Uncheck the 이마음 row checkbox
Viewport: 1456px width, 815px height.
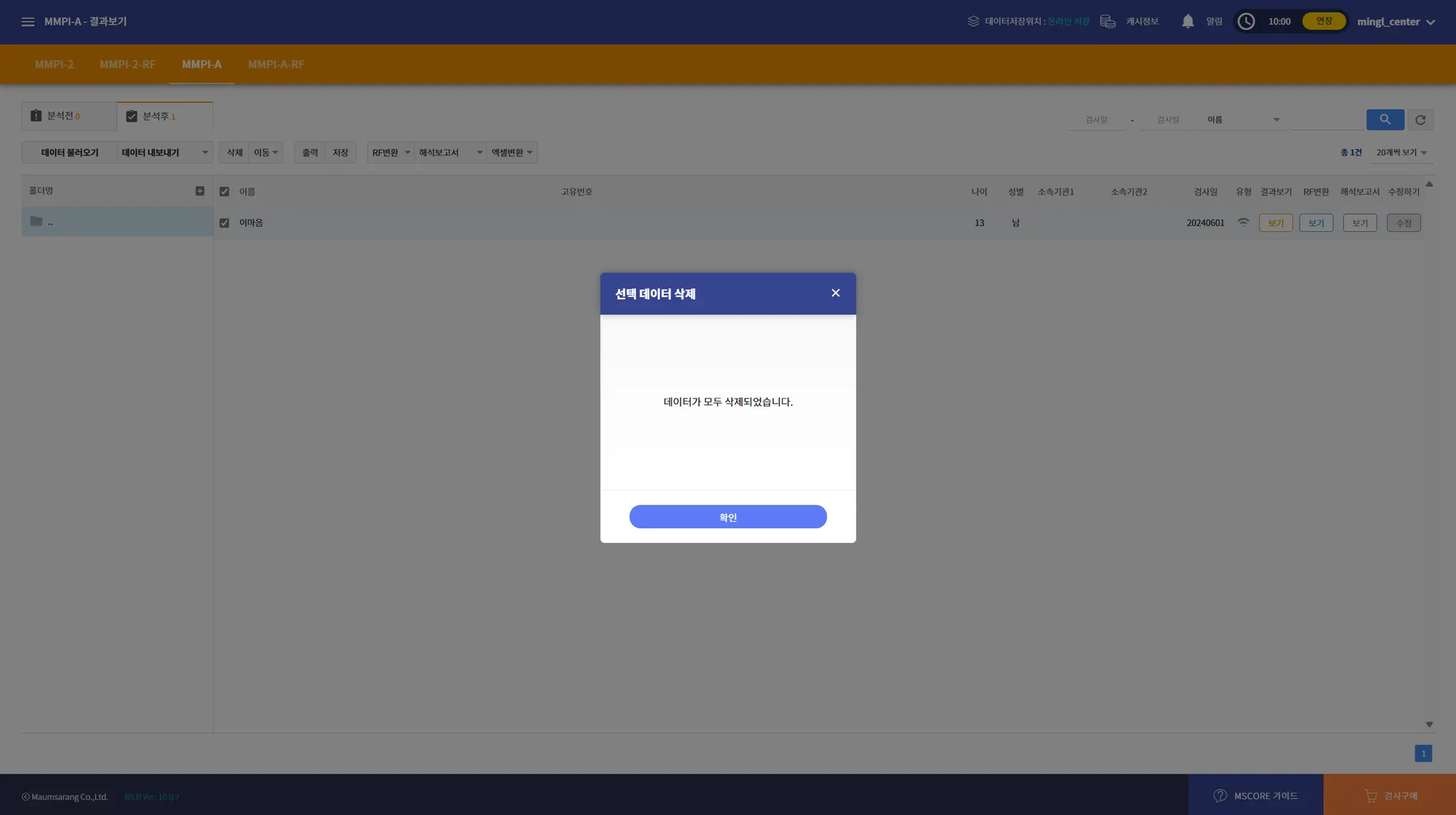pos(225,223)
